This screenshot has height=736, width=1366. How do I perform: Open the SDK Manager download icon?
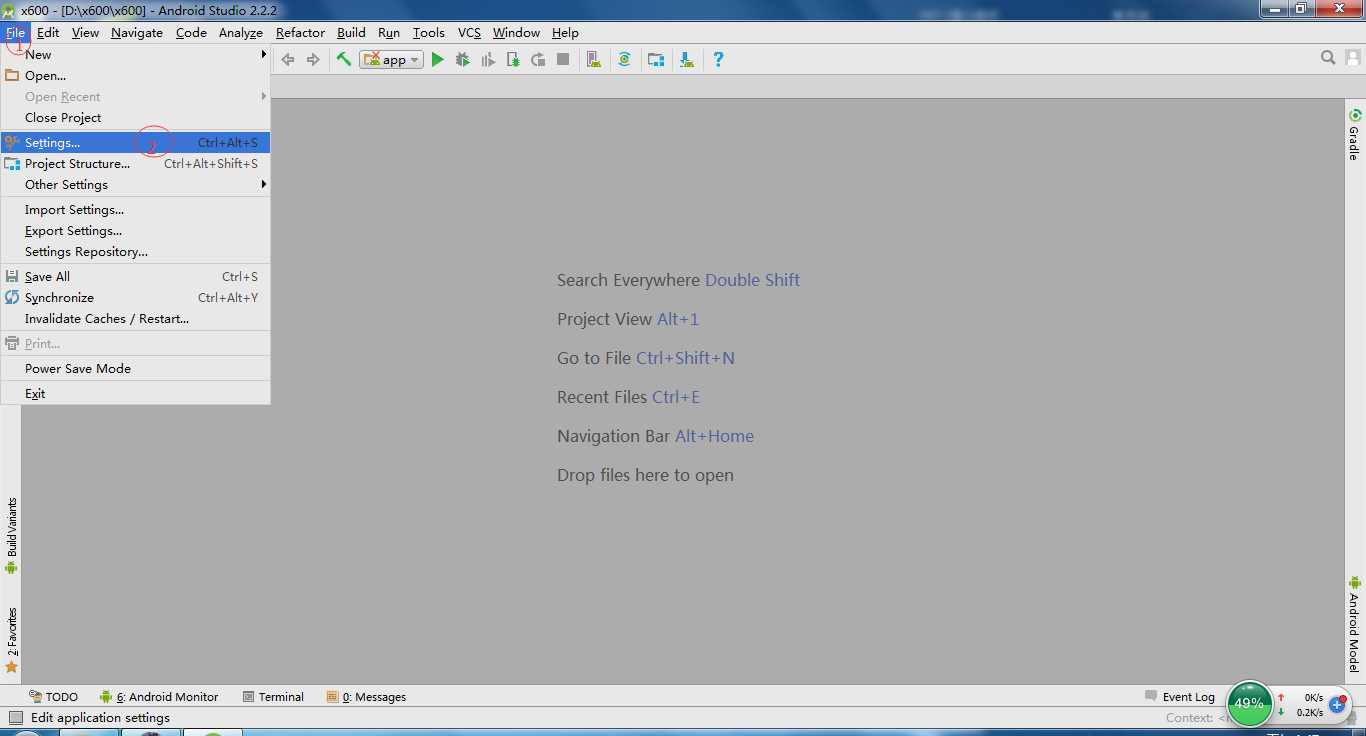(x=687, y=60)
